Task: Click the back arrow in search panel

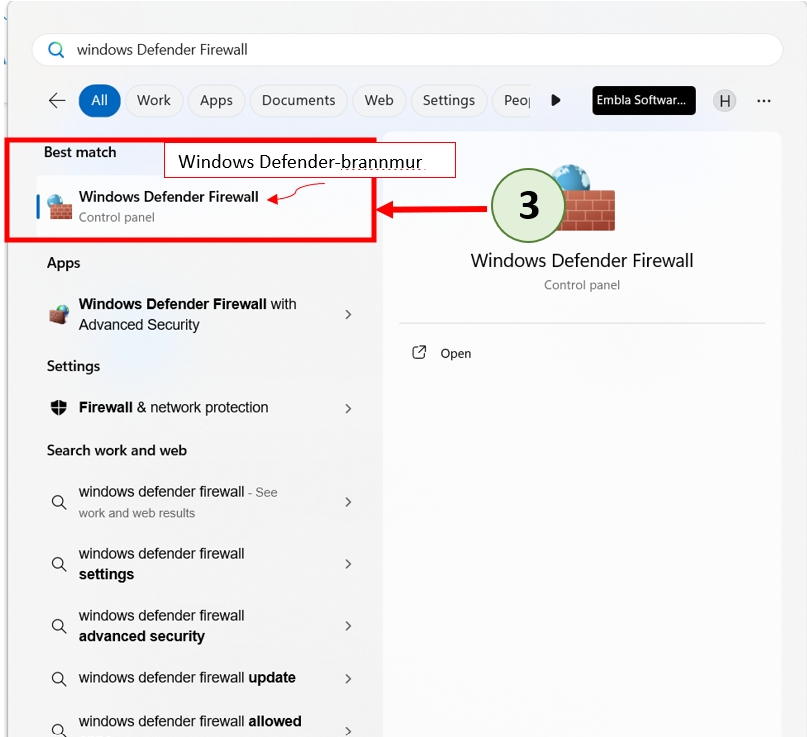Action: coord(57,100)
